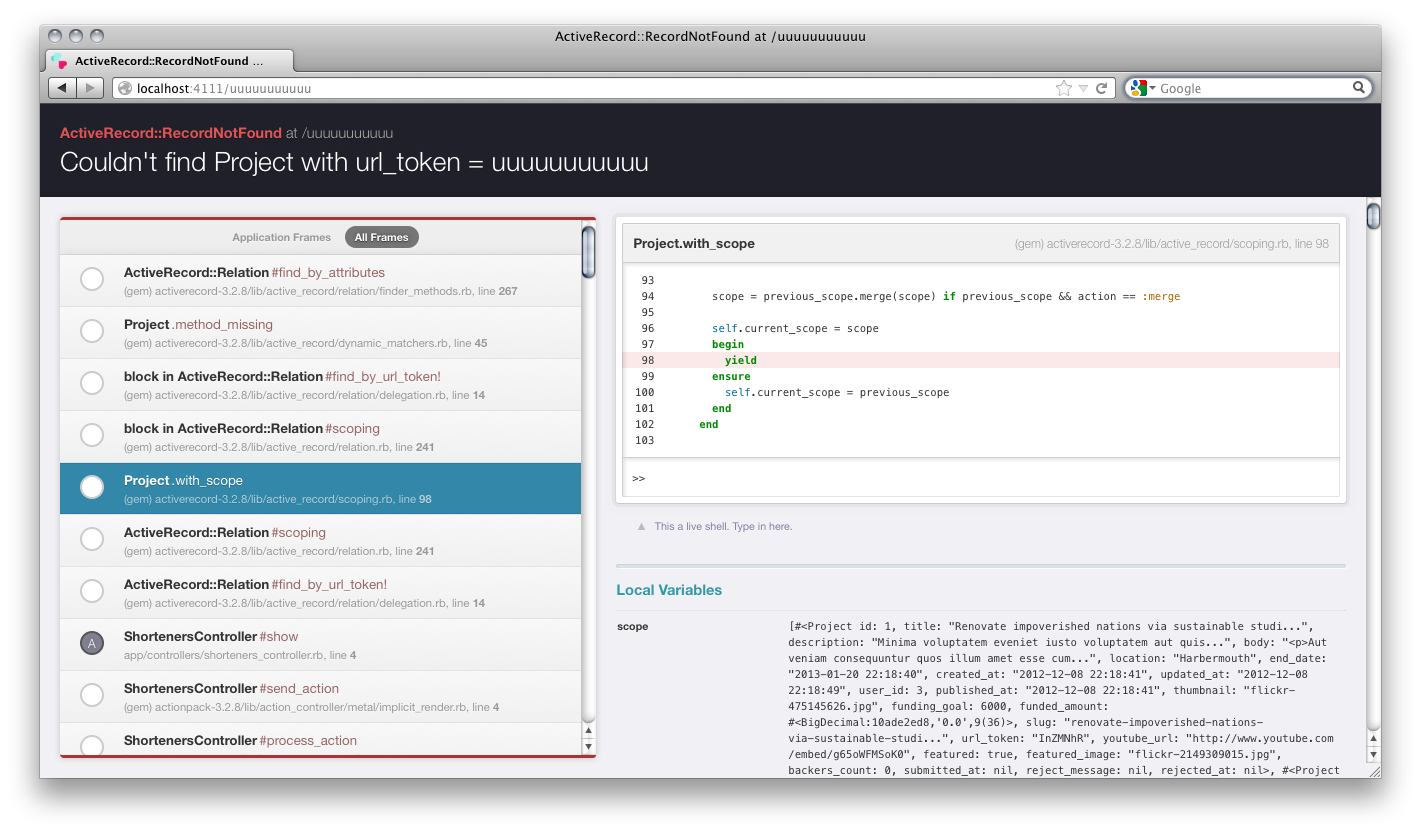Go forward with the browser forward arrow
Image resolution: width=1421 pixels, height=833 pixels.
[x=90, y=88]
